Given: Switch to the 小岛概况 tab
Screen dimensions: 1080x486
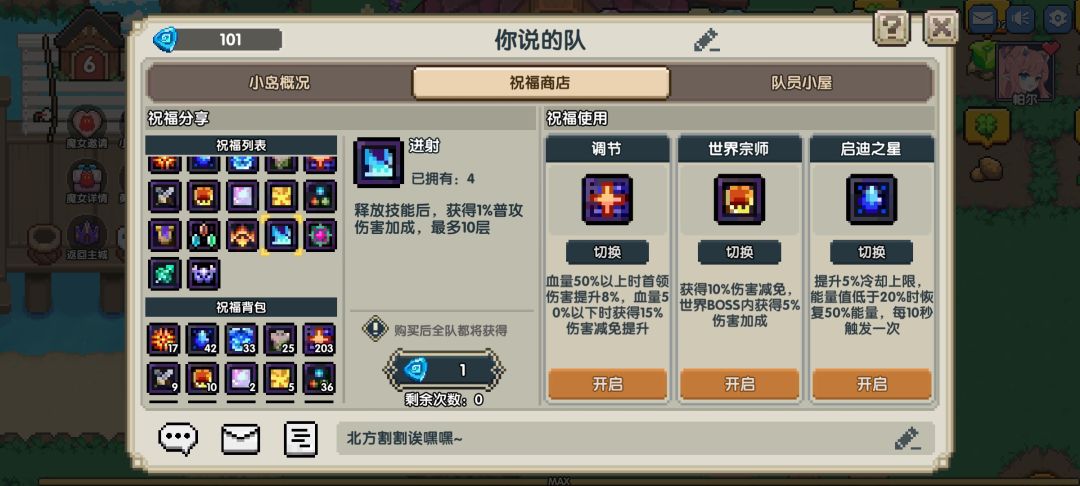Looking at the screenshot, I should click(280, 83).
